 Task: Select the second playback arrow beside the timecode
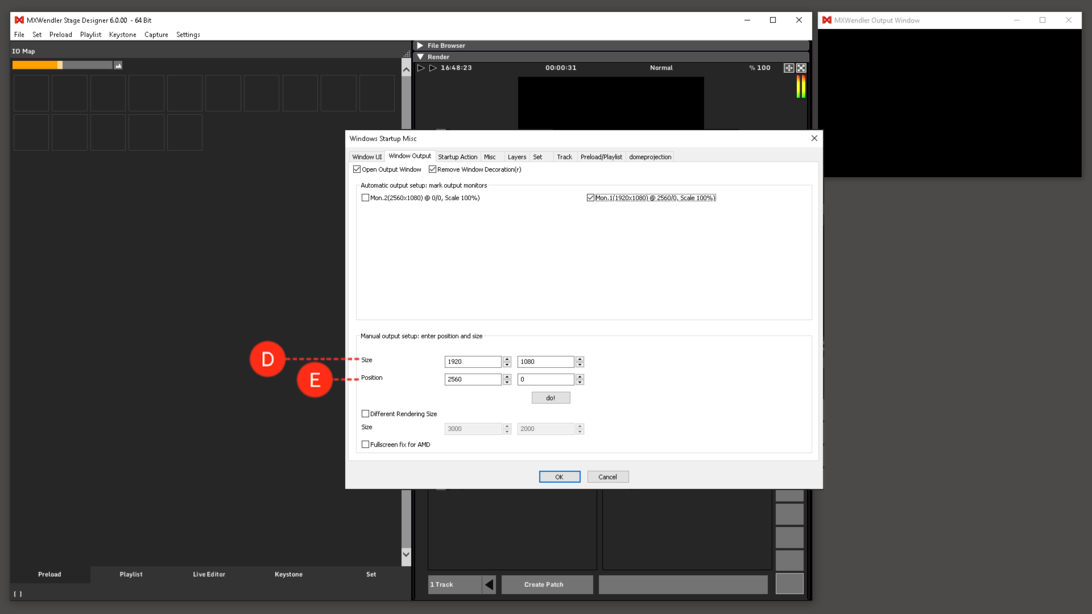click(x=432, y=67)
